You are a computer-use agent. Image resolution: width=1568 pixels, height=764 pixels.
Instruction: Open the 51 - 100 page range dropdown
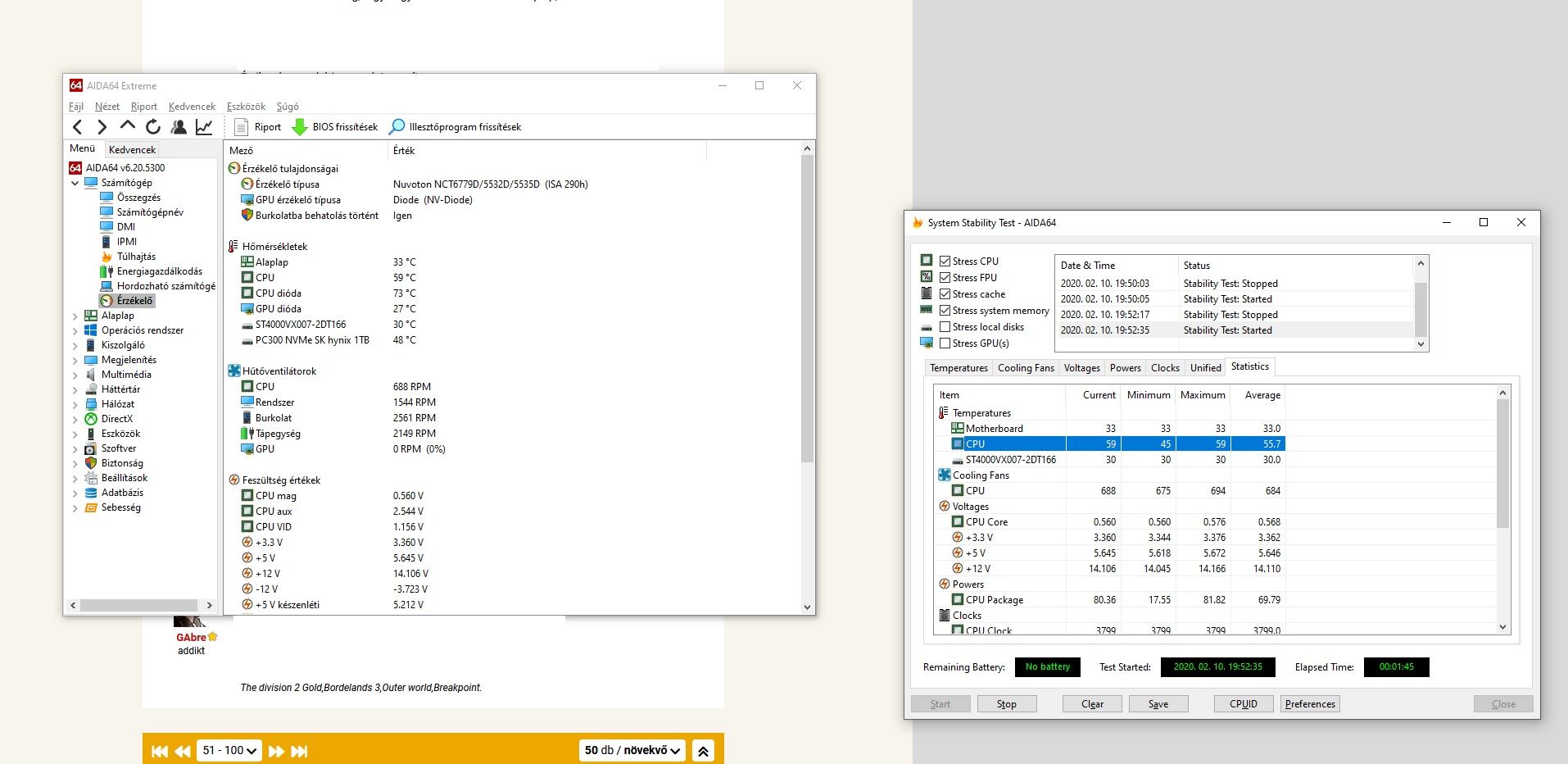(x=229, y=750)
